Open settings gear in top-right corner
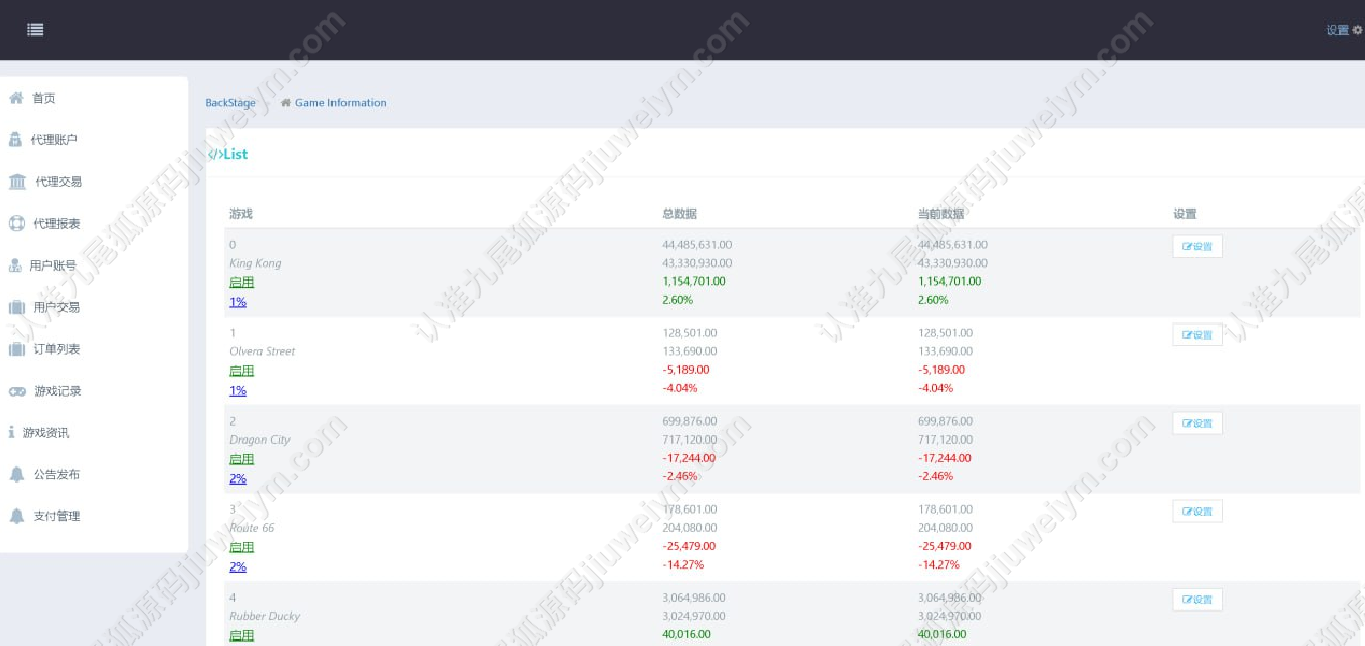Screen dimensions: 1365x646 point(1357,30)
